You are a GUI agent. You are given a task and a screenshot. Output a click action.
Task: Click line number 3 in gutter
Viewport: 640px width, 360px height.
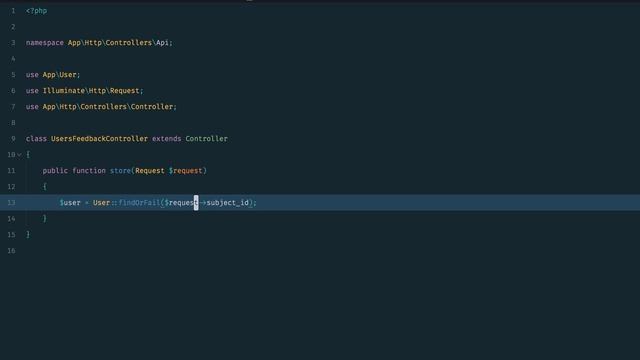[x=13, y=43]
